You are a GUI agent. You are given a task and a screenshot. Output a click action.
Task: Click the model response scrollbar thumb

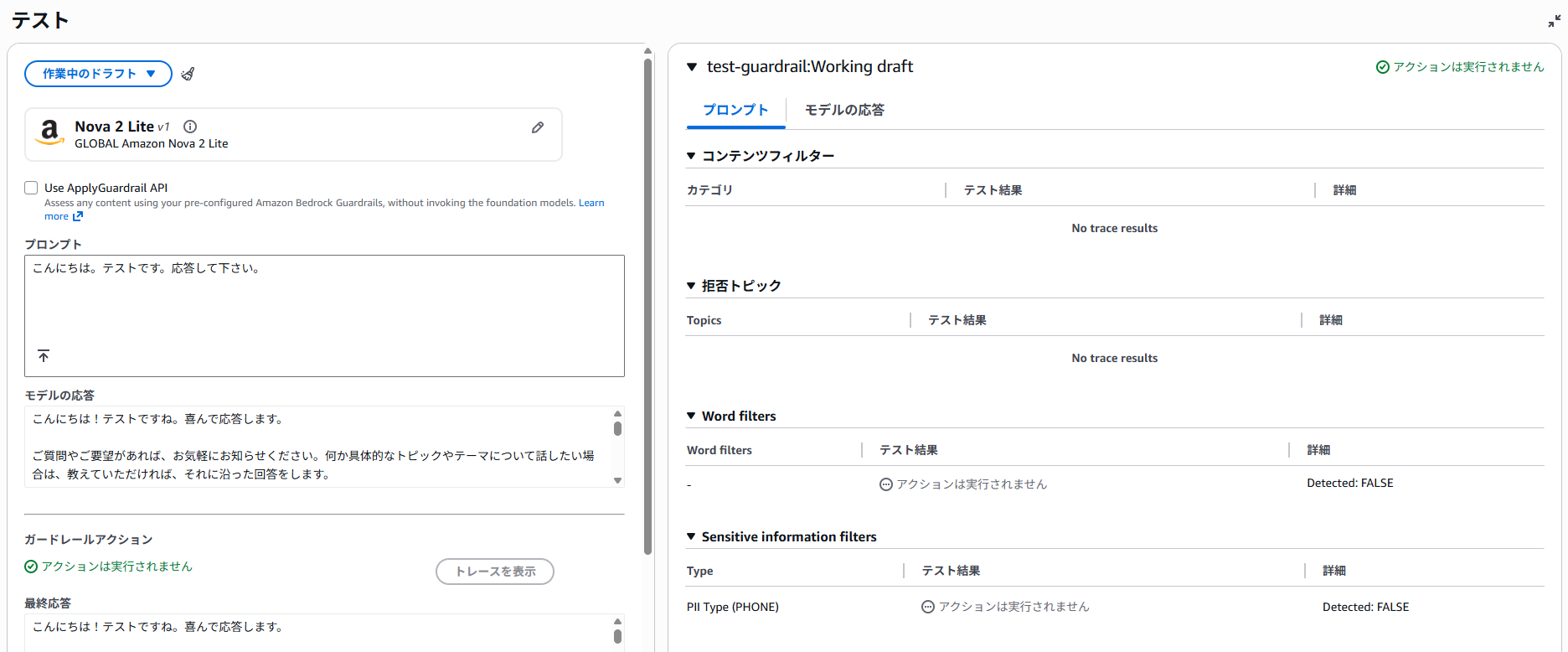click(617, 428)
